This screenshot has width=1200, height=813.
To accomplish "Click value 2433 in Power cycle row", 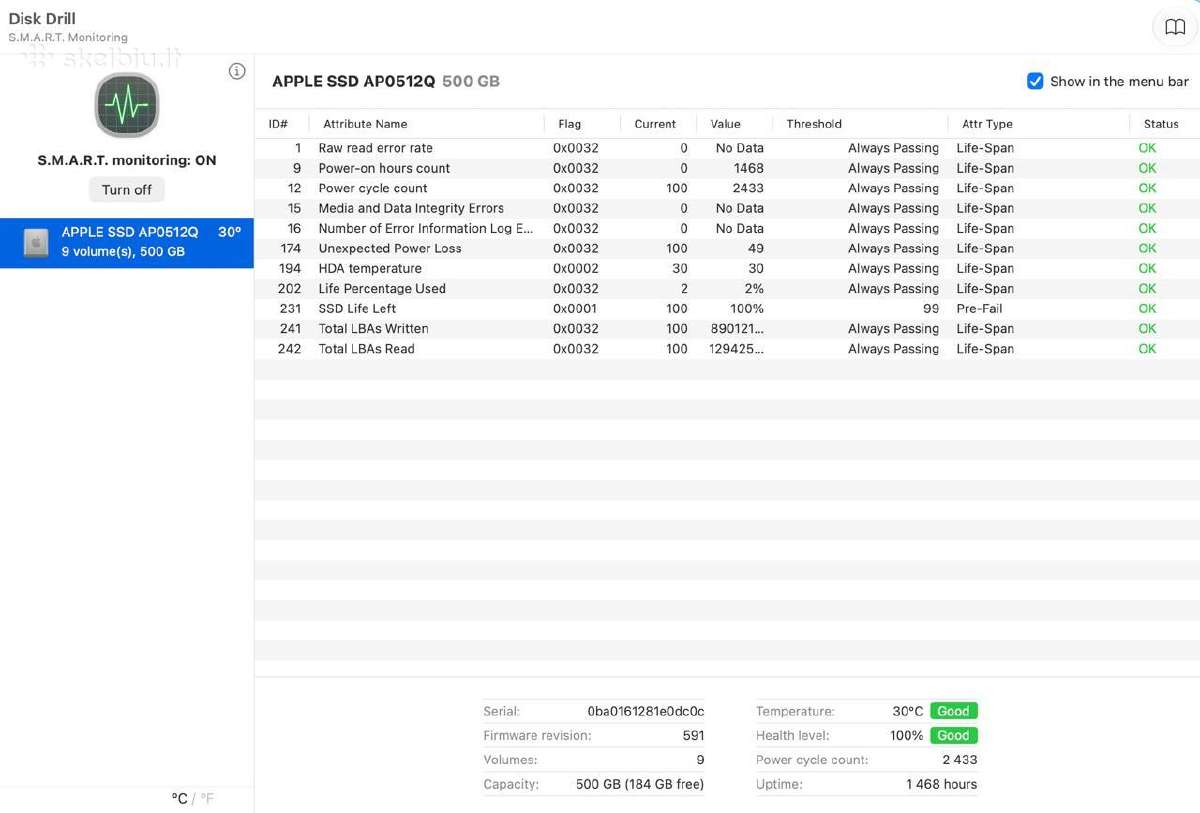I will click(x=748, y=188).
